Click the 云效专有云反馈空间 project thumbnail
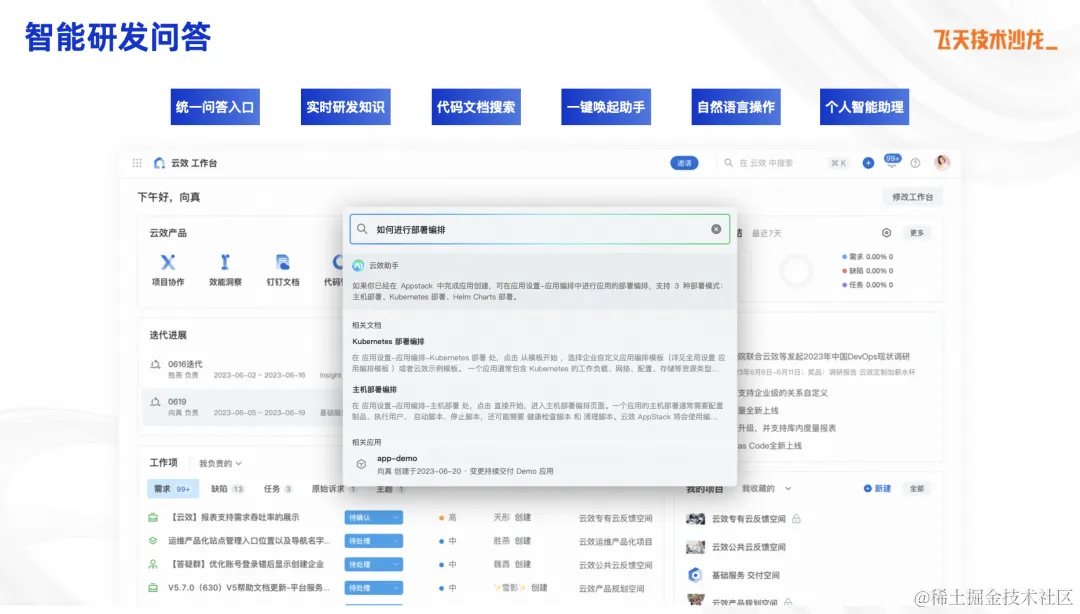The image size is (1080, 614). pyautogui.click(x=696, y=518)
